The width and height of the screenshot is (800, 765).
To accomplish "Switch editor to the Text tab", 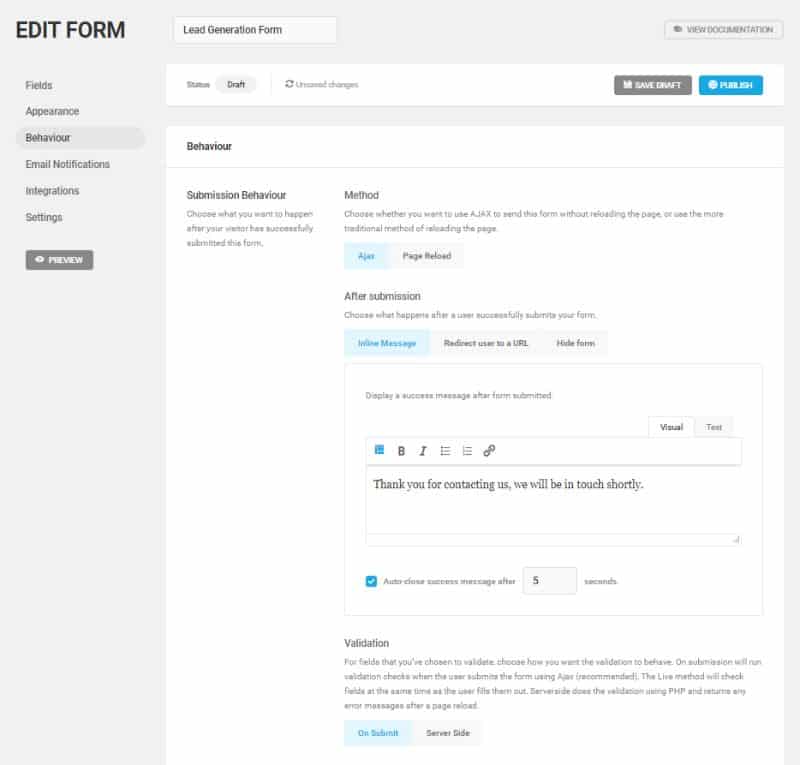I will click(x=713, y=427).
